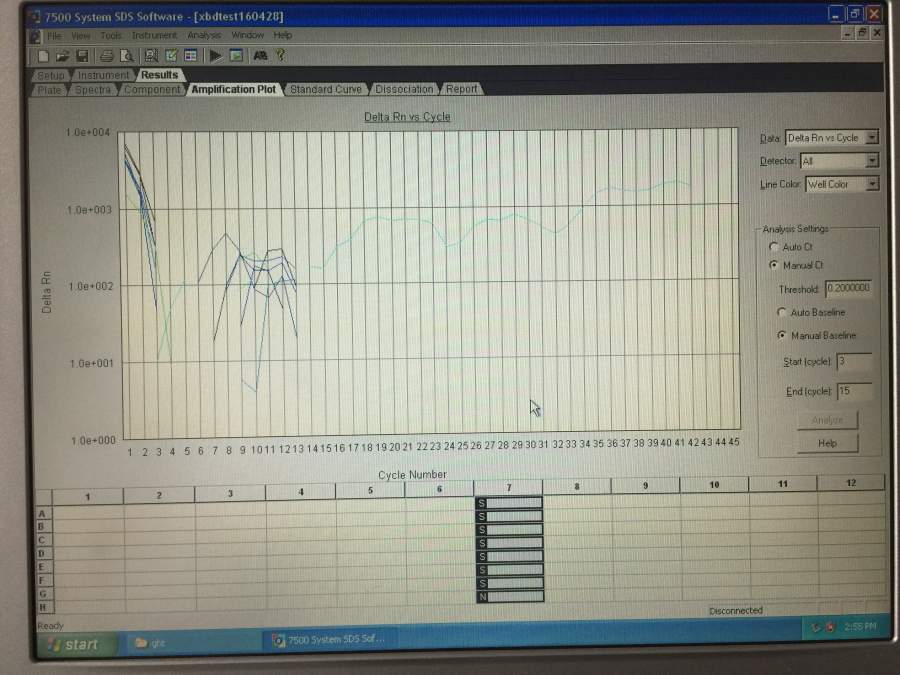Click column 1 header of the plate grid
This screenshot has height=675, width=900.
(88, 496)
